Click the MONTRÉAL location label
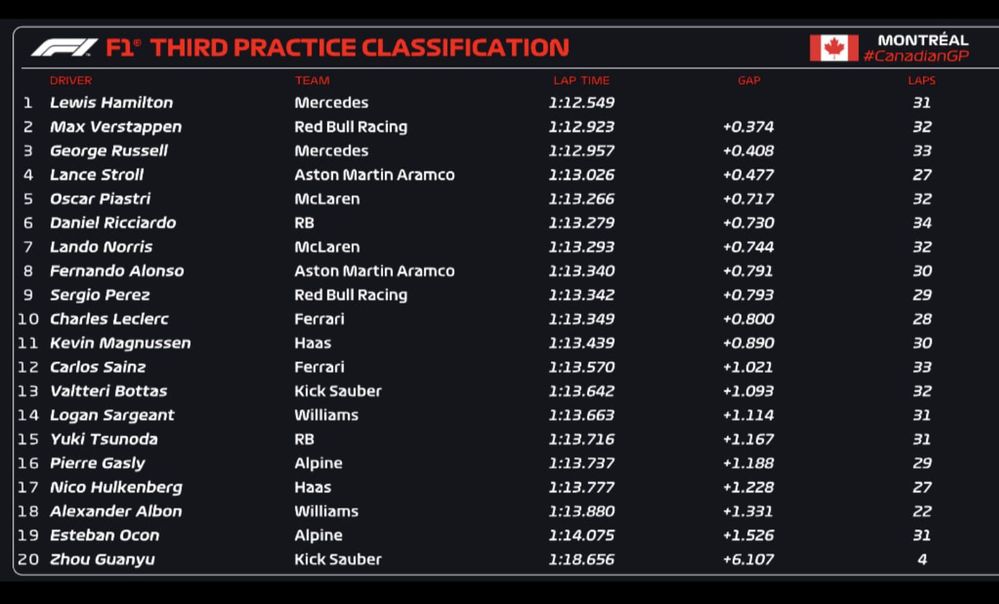This screenshot has height=604, width=999. tap(922, 40)
